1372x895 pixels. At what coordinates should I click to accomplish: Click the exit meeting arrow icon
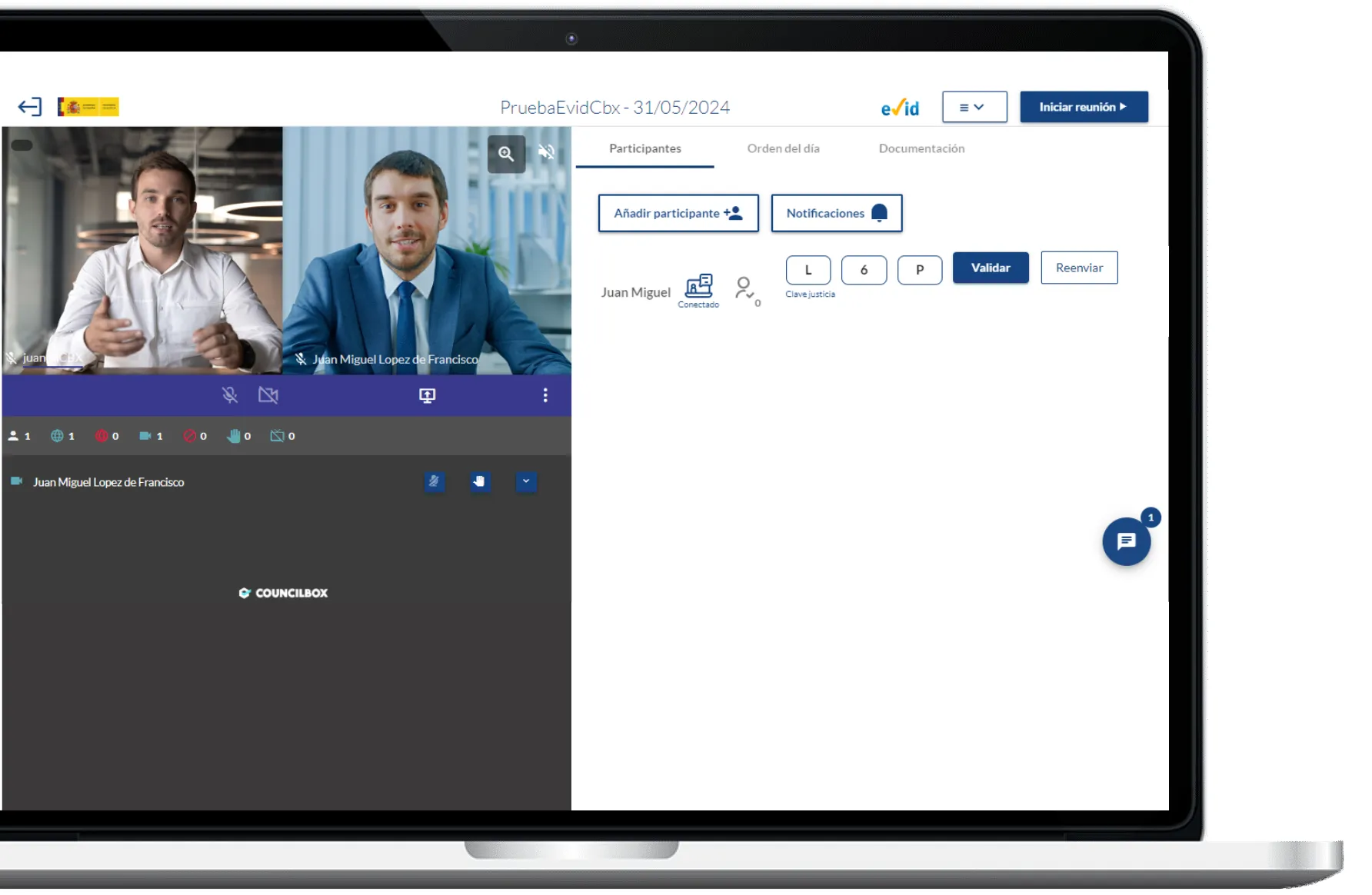(x=30, y=107)
